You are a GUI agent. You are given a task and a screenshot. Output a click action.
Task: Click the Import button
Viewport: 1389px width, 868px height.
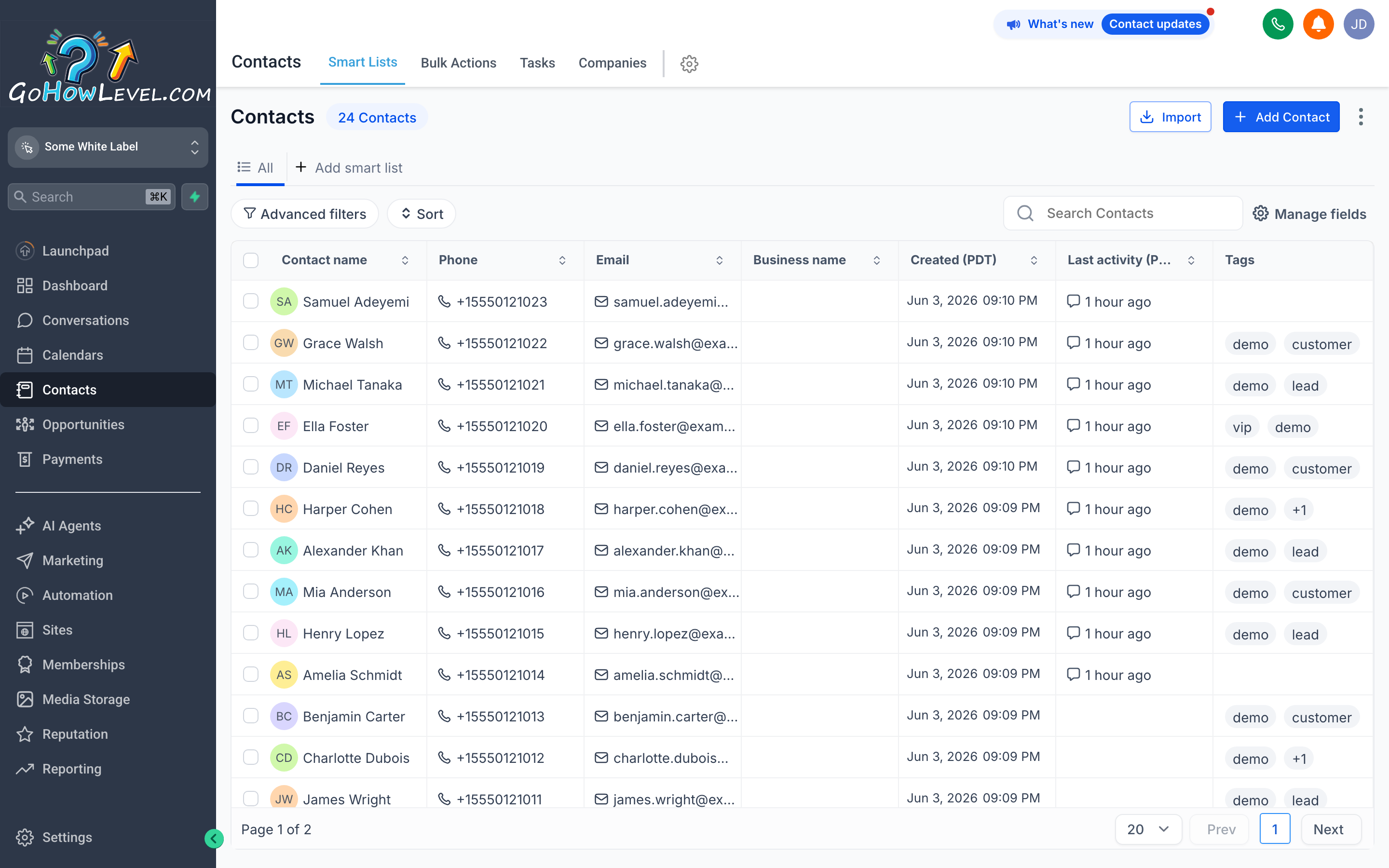pyautogui.click(x=1170, y=117)
